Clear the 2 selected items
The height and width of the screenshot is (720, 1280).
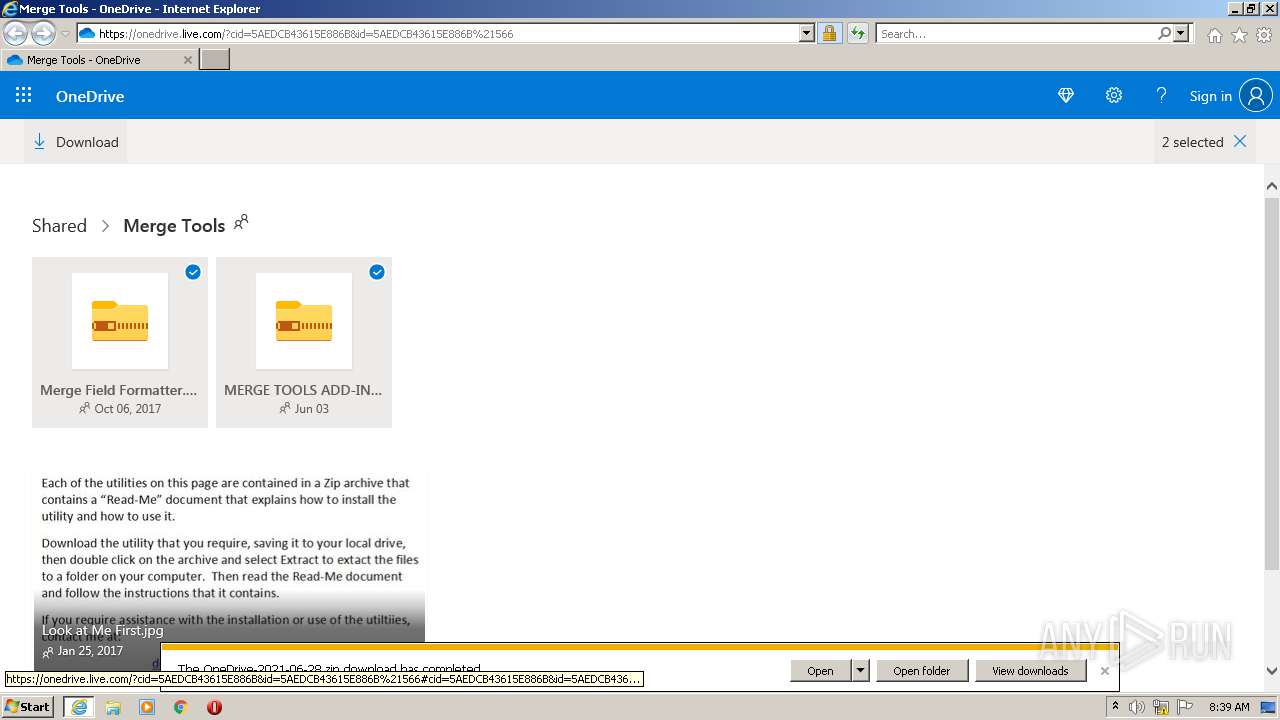[1240, 141]
